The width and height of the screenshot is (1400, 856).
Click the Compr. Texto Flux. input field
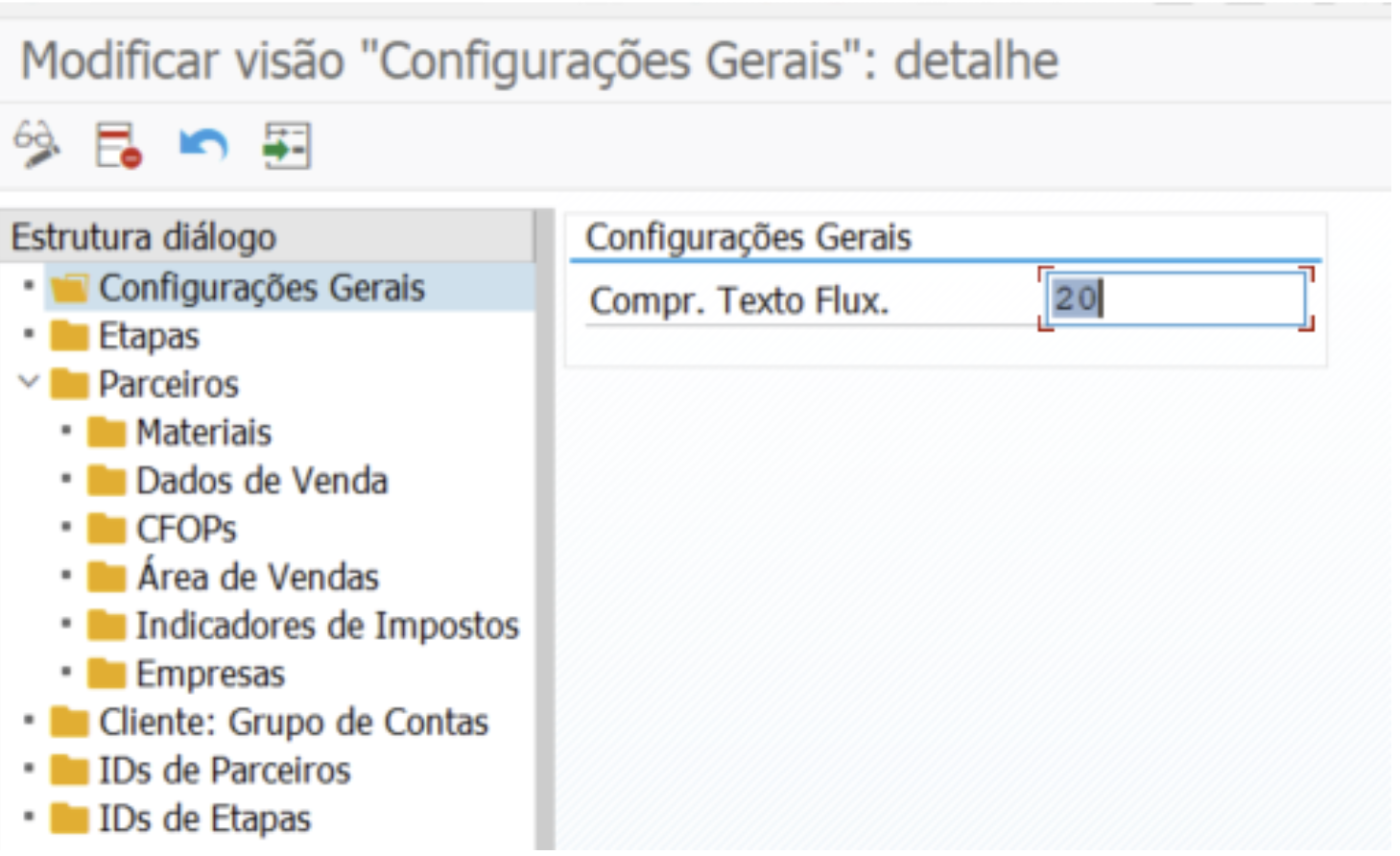1175,298
